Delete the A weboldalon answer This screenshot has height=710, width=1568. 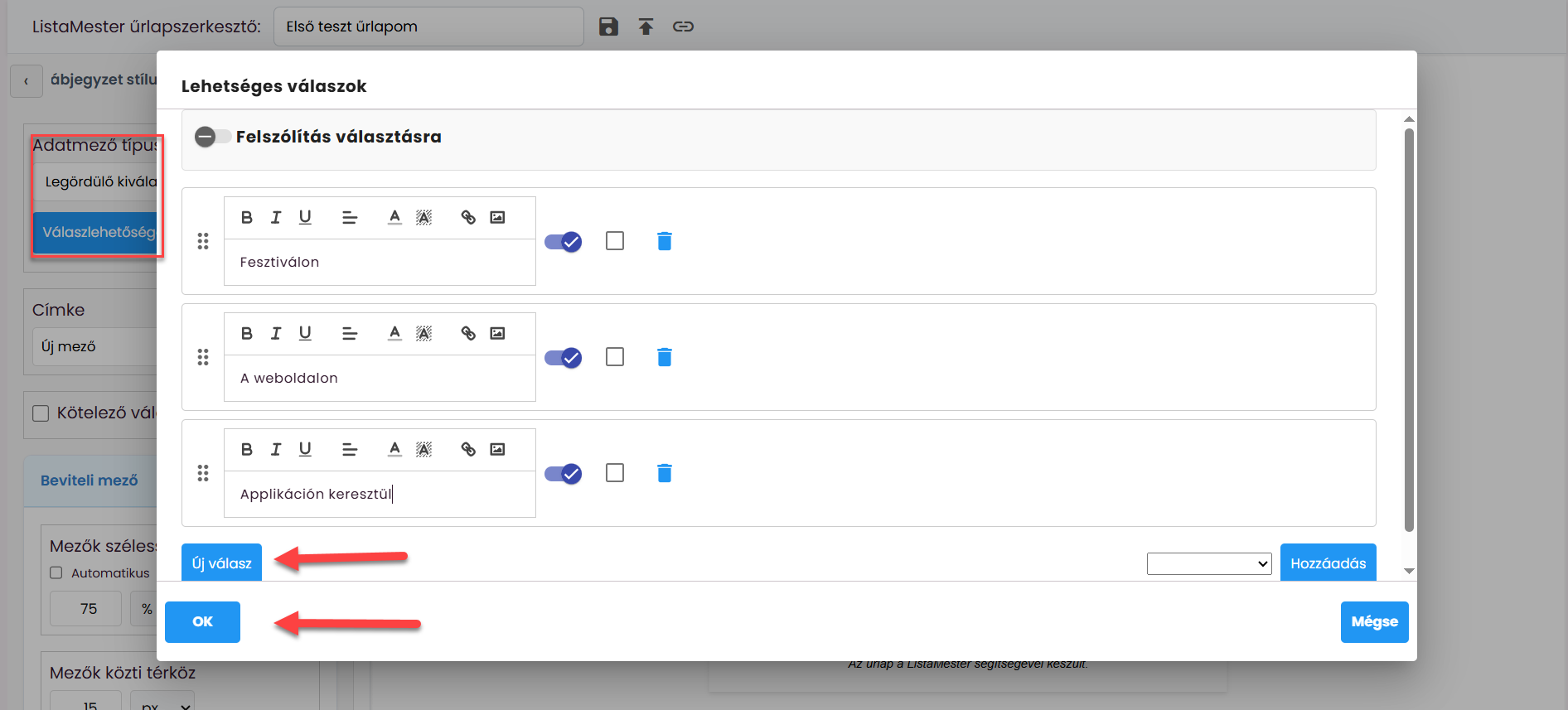click(664, 357)
